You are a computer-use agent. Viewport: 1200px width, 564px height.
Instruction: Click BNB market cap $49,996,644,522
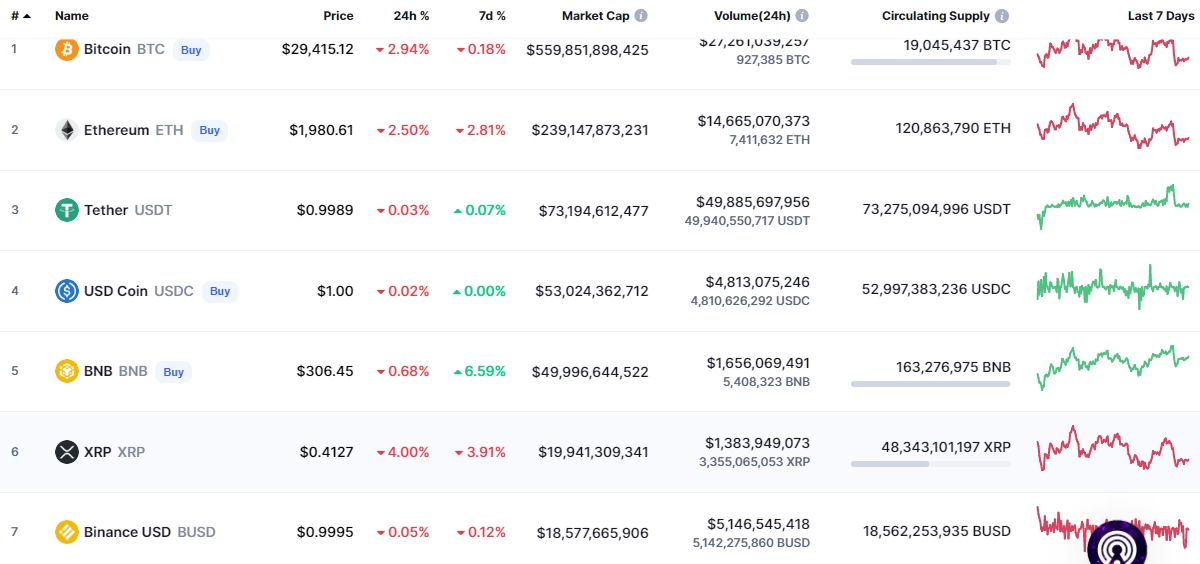point(592,371)
